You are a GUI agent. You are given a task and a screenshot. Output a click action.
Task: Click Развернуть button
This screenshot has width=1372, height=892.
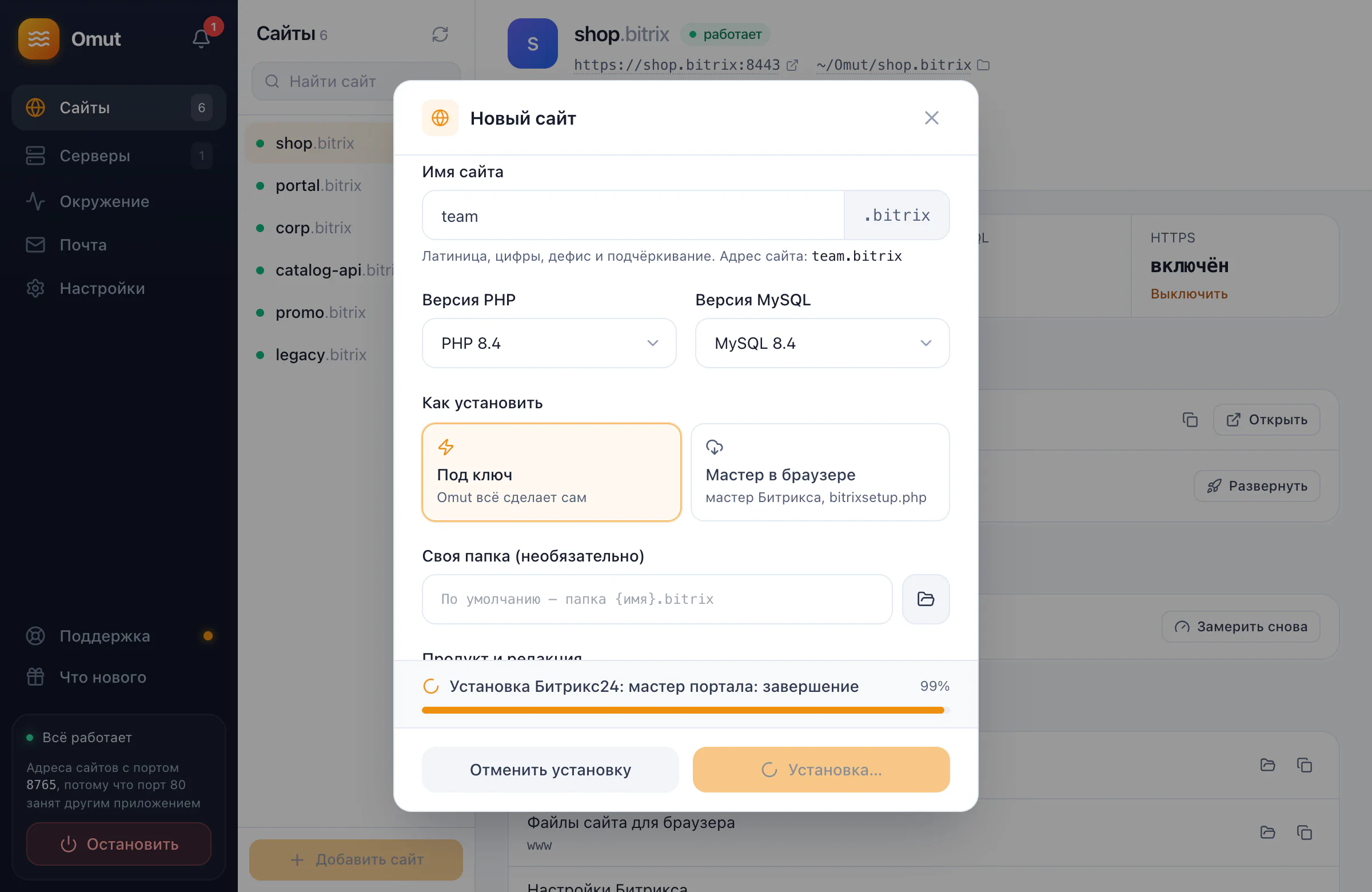click(1257, 485)
